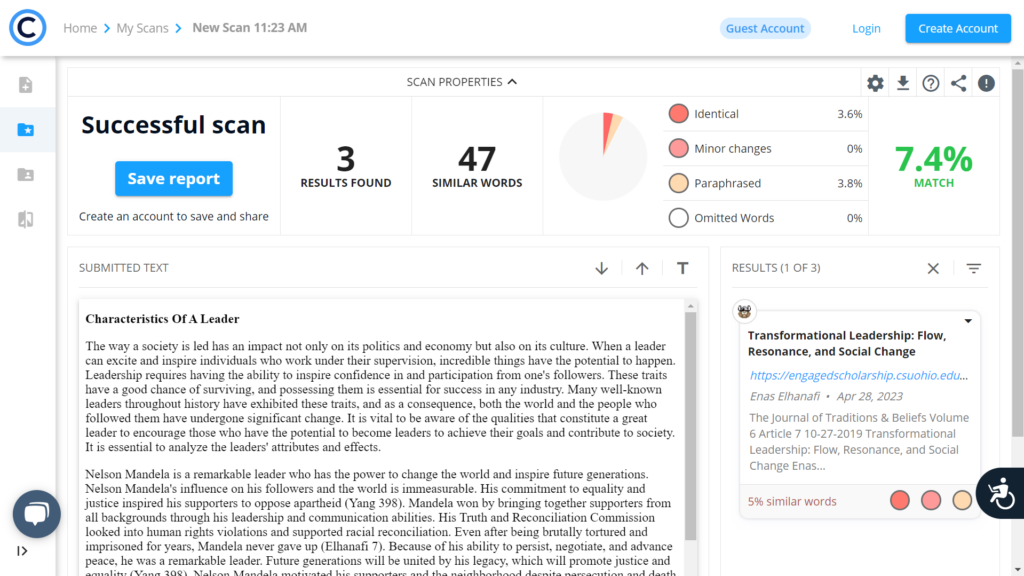Open the live chat bubble
This screenshot has width=1024, height=576.
[37, 514]
